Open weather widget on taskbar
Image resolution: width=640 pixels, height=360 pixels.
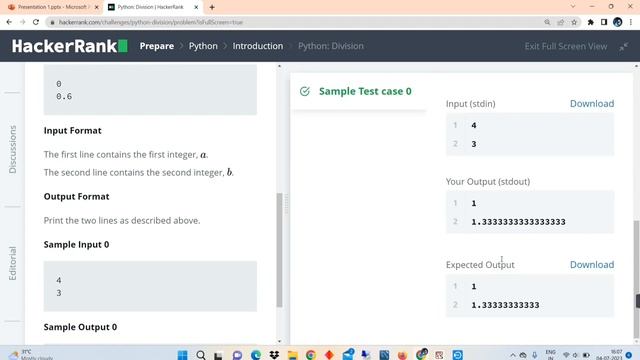tap(31, 354)
